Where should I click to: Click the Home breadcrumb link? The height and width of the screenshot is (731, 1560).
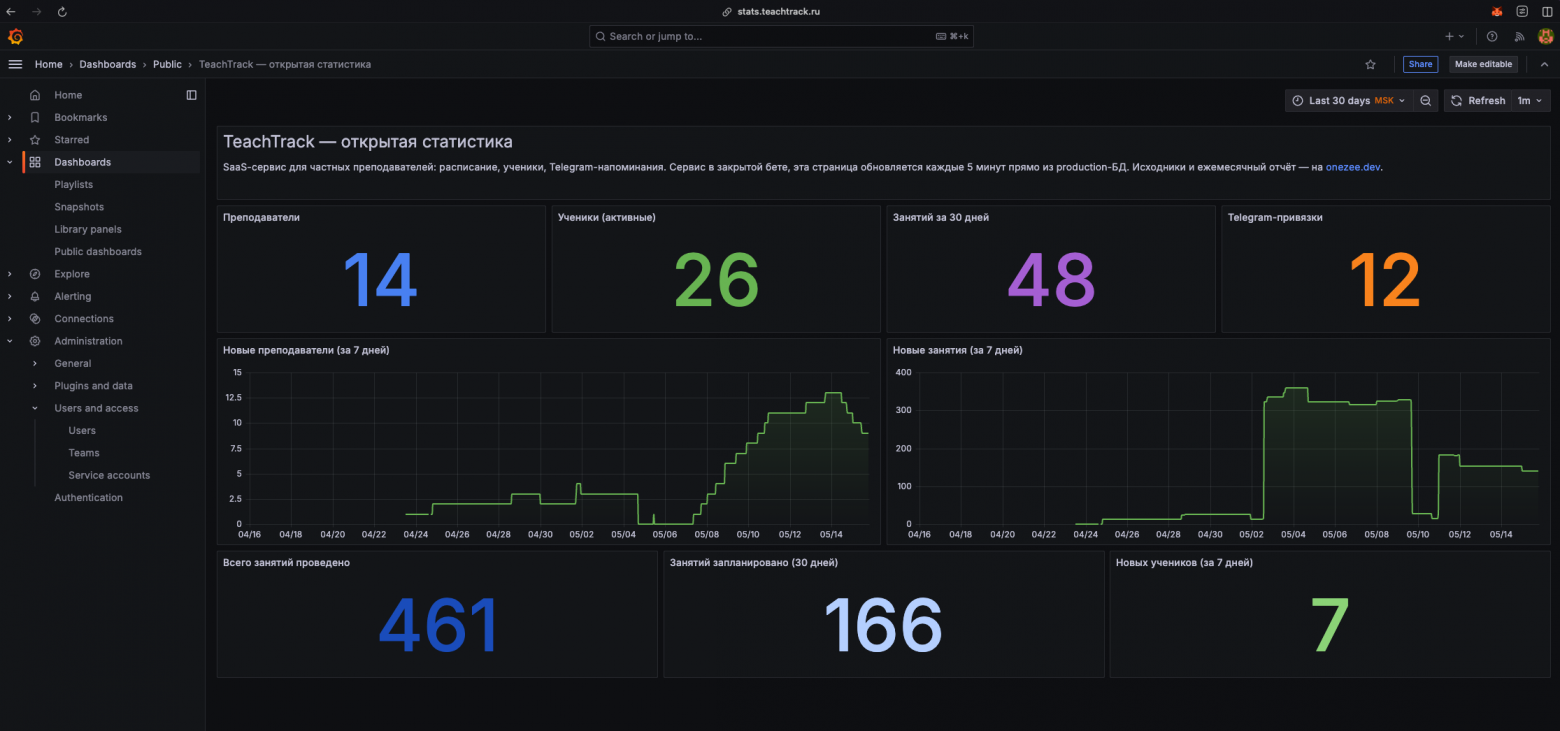(x=48, y=64)
